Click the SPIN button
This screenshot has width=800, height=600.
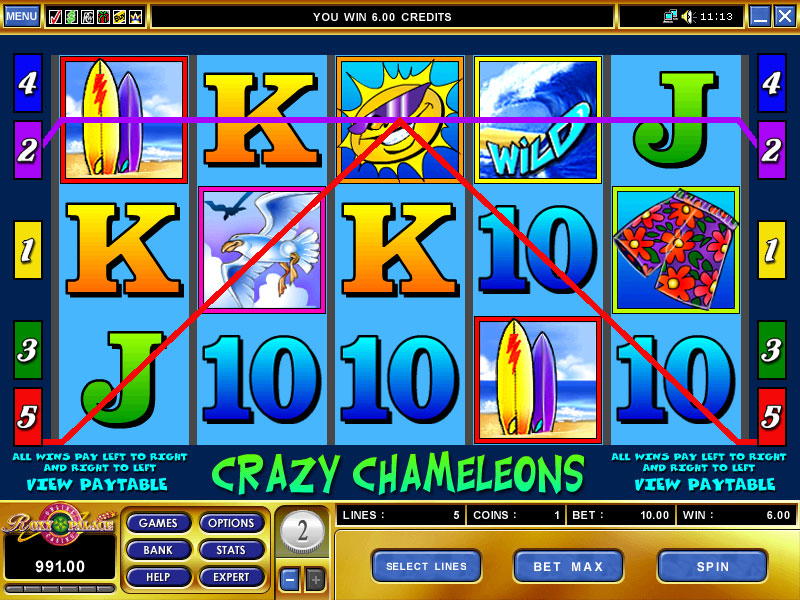(712, 566)
